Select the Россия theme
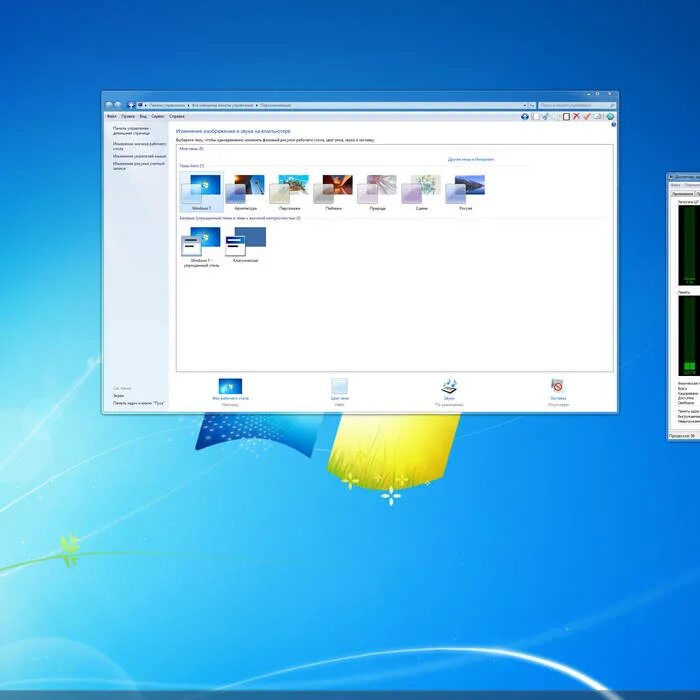The image size is (700, 700). tap(465, 192)
